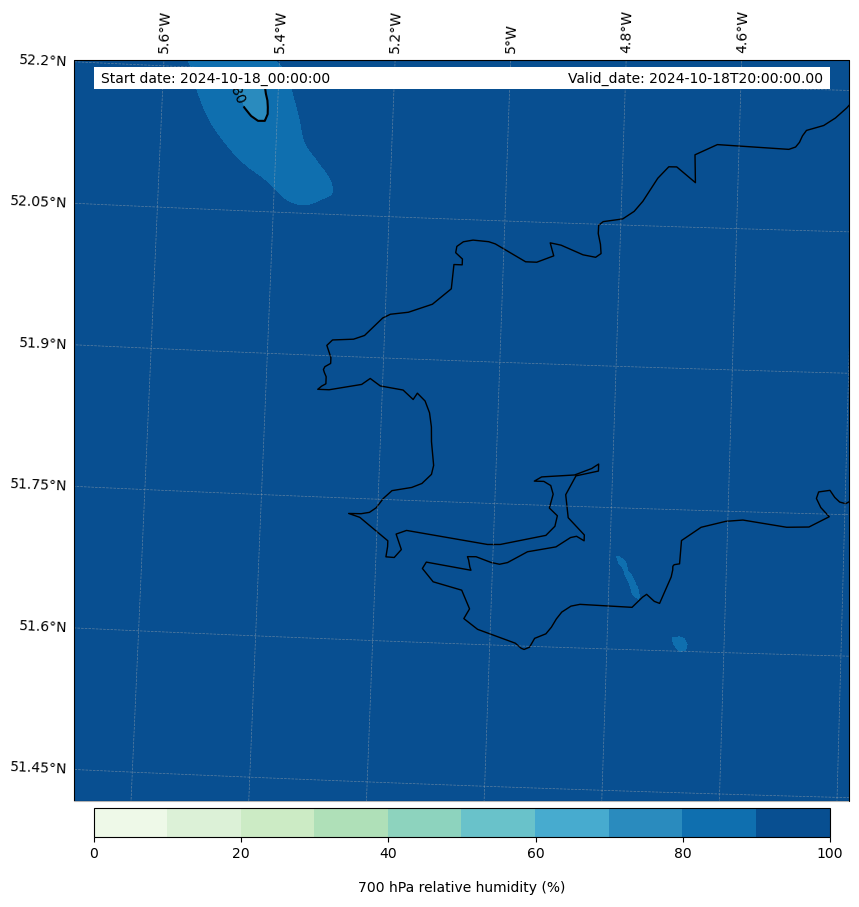Click the 51.75°N latitude label

(38, 484)
